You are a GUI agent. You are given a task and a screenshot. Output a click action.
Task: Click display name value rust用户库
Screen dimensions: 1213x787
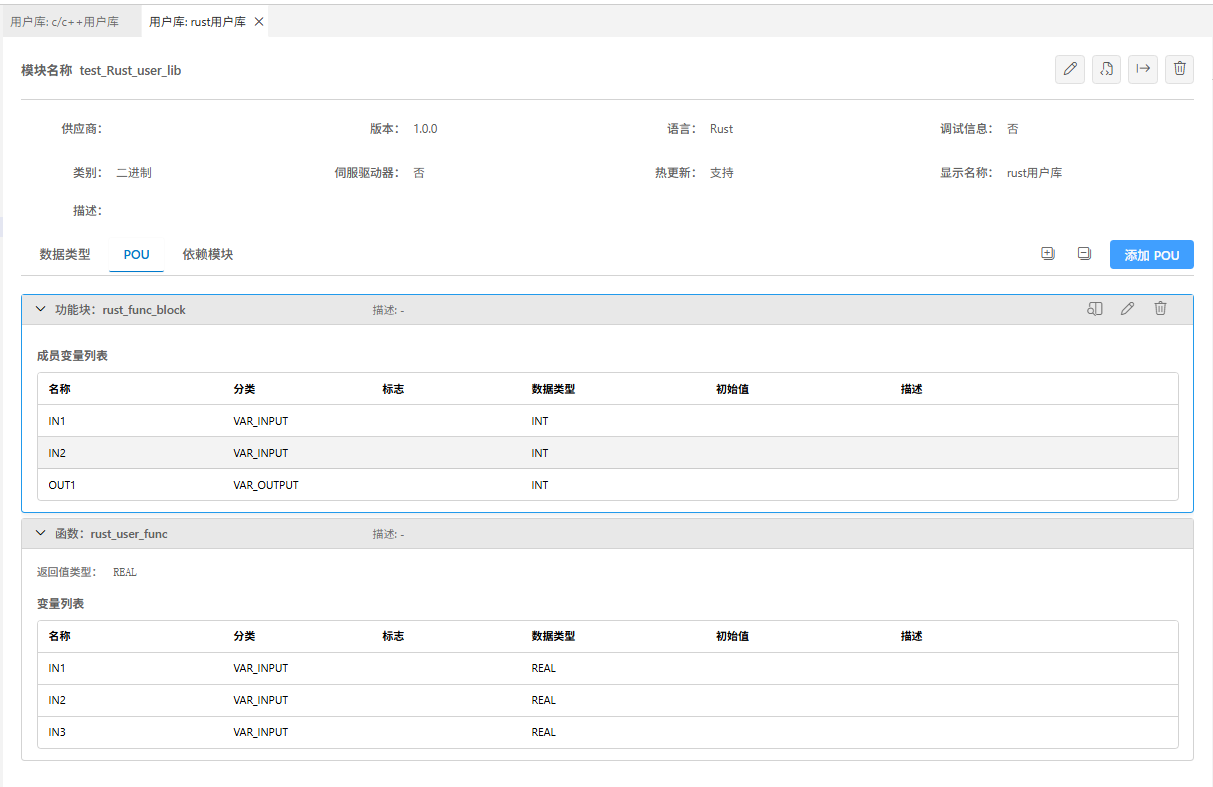point(1034,173)
